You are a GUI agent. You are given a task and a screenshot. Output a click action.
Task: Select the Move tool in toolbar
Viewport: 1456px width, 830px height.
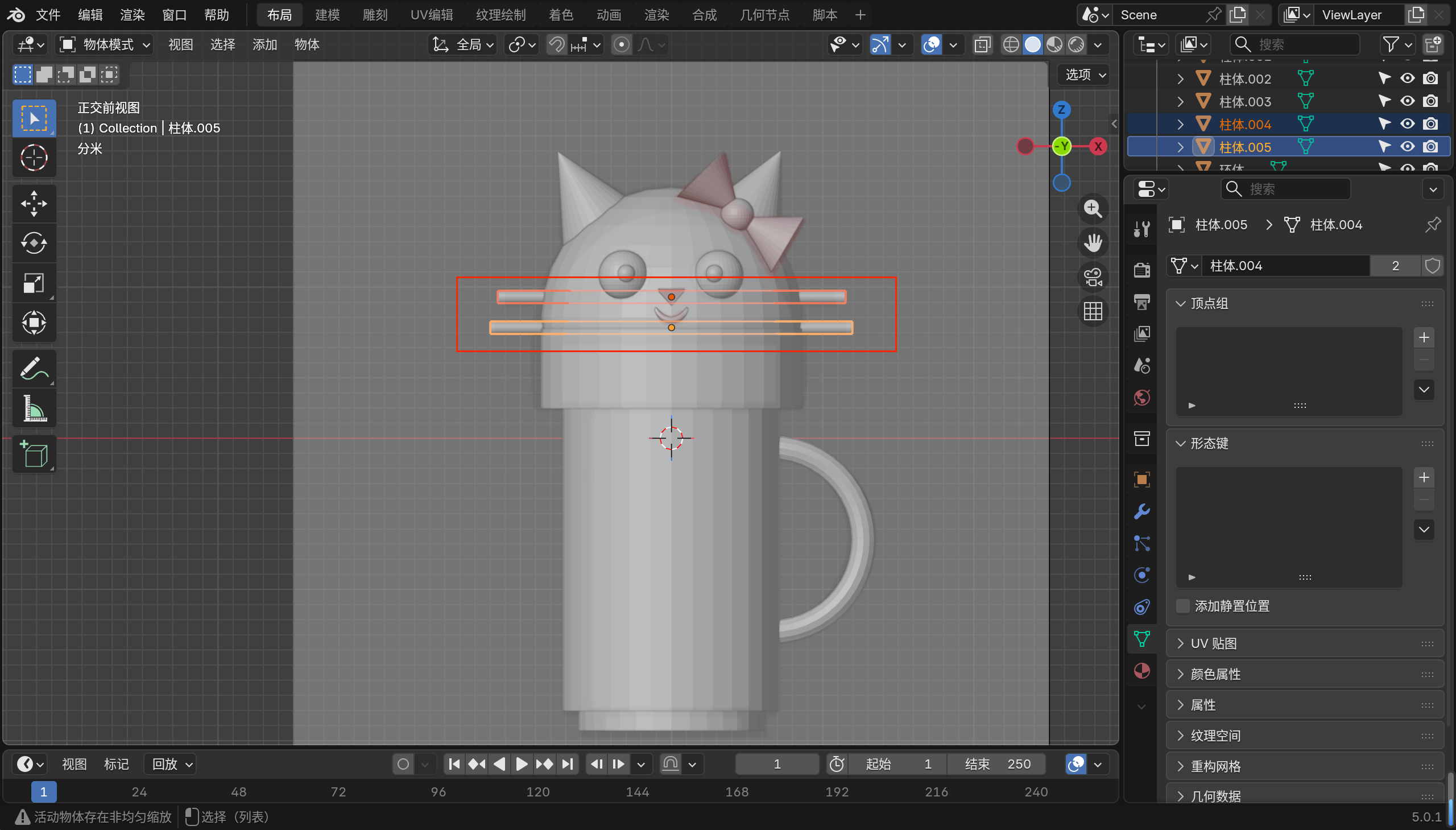pyautogui.click(x=34, y=204)
